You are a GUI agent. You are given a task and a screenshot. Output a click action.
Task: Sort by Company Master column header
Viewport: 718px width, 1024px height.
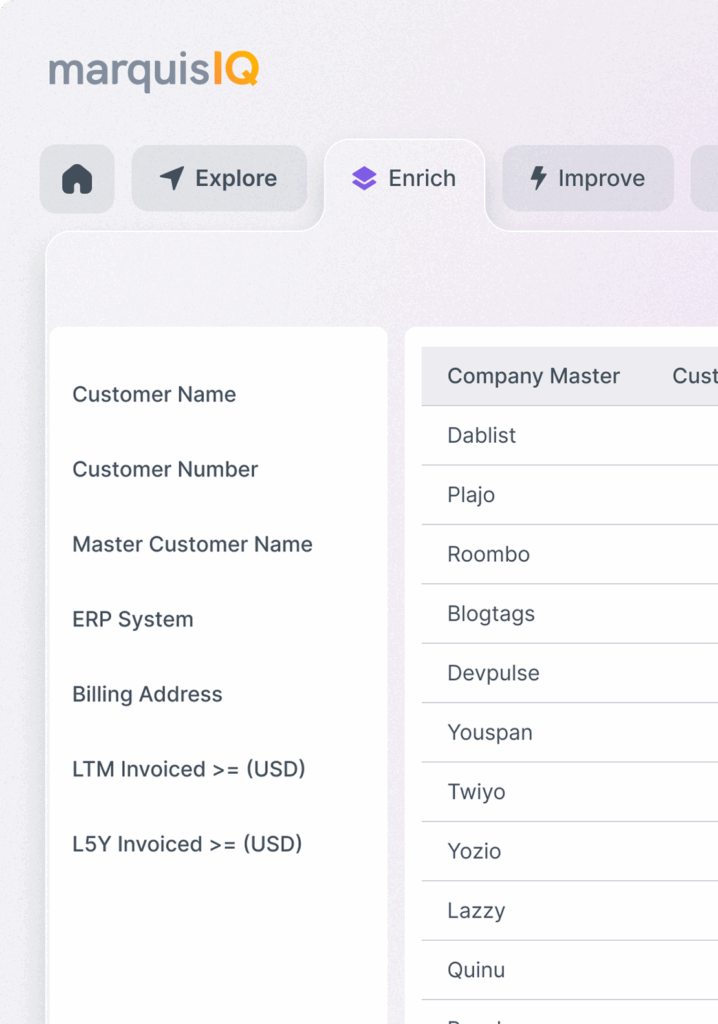[533, 376]
